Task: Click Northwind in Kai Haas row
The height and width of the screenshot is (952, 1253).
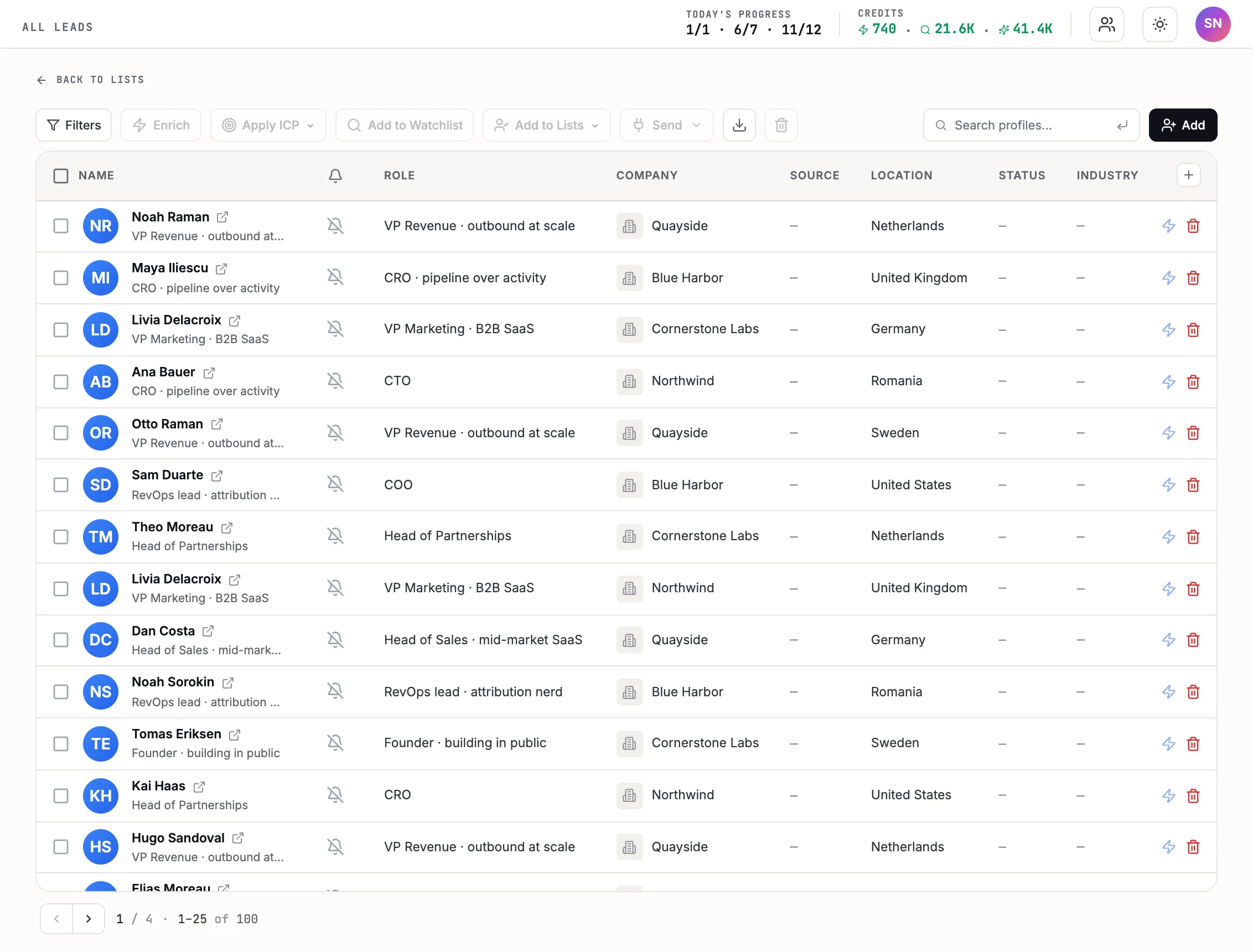Action: 682,795
